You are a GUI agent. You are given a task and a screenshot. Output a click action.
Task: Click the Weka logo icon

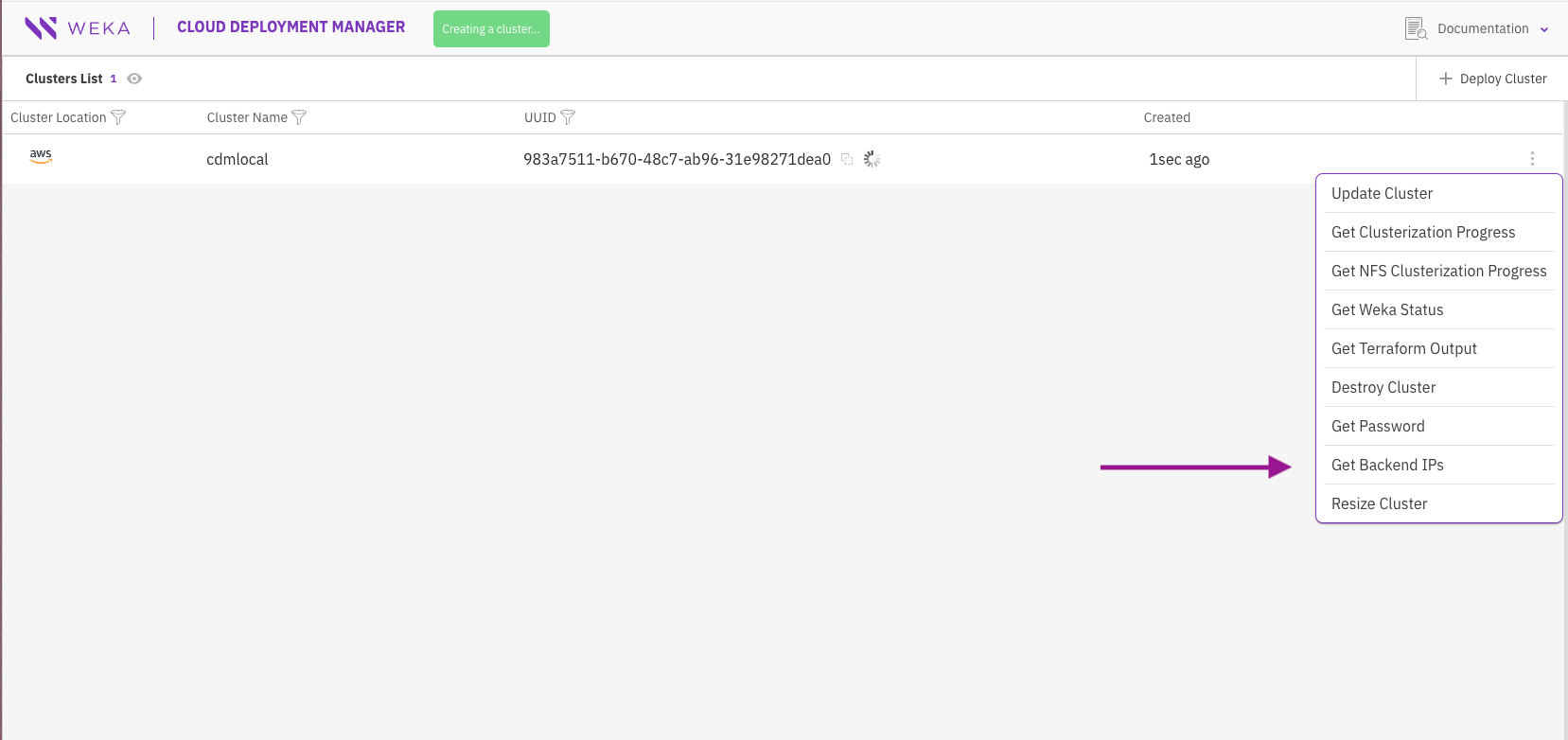click(41, 28)
